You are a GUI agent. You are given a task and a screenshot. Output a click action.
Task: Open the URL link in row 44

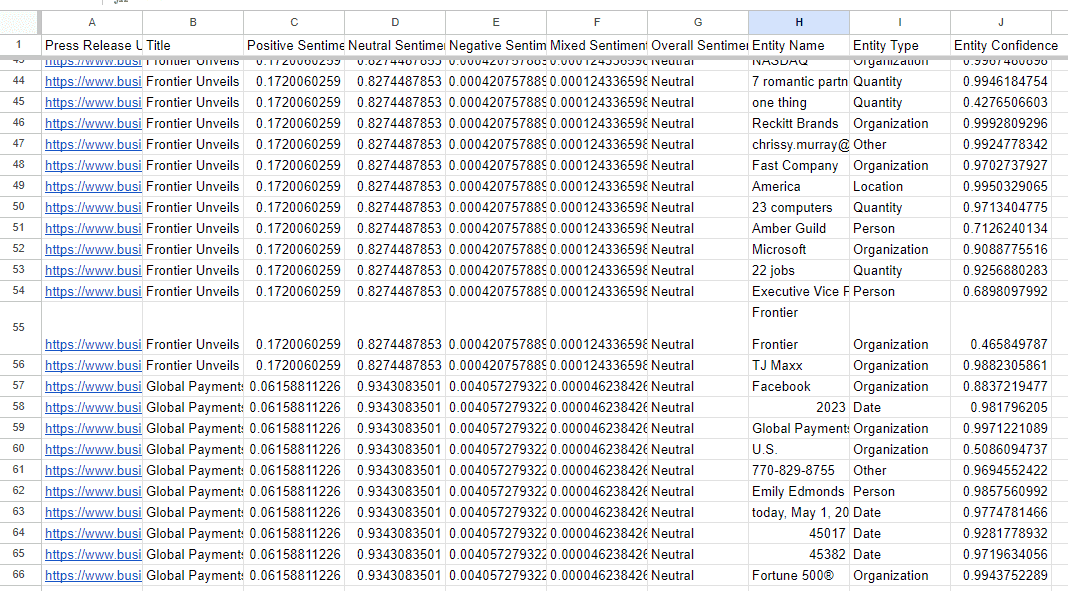(x=93, y=82)
